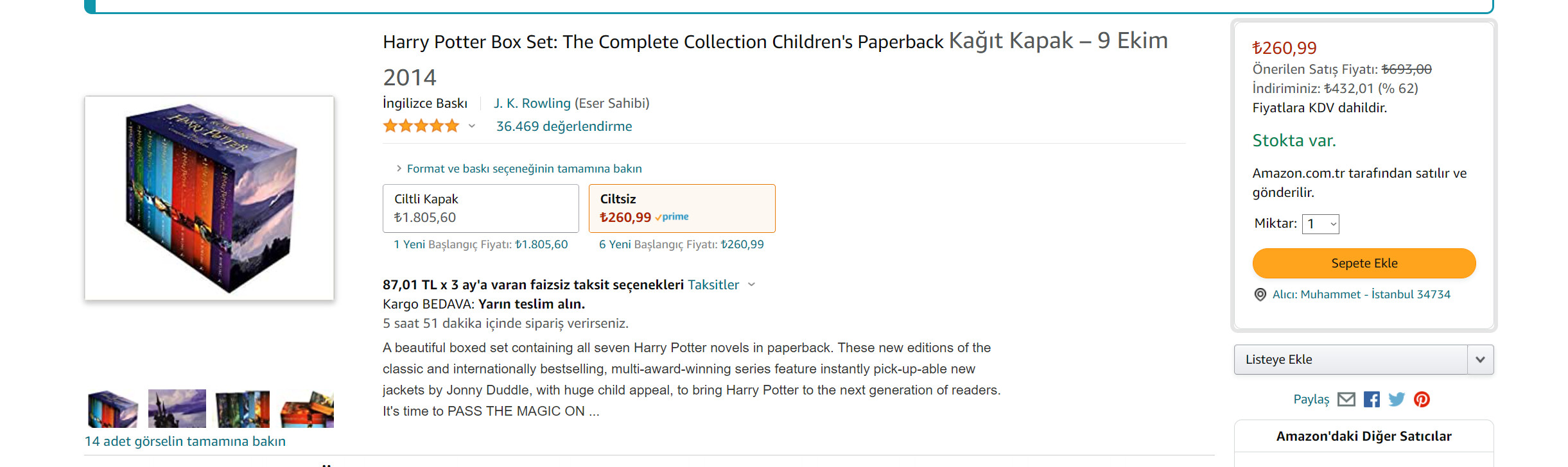The height and width of the screenshot is (467, 1568).
Task: Share this book set on Facebook
Action: [1372, 400]
